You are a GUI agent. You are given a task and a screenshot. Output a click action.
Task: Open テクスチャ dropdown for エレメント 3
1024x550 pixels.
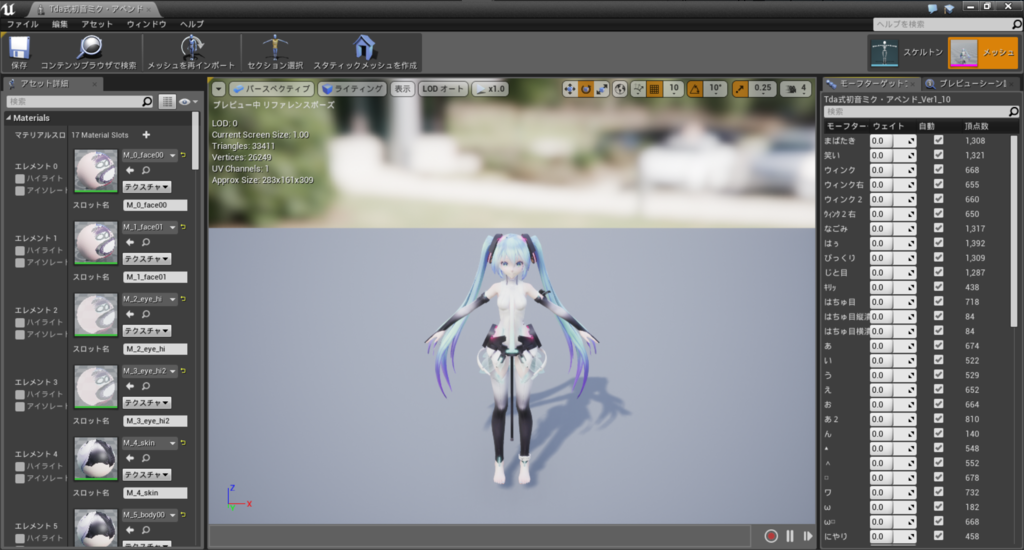147,403
